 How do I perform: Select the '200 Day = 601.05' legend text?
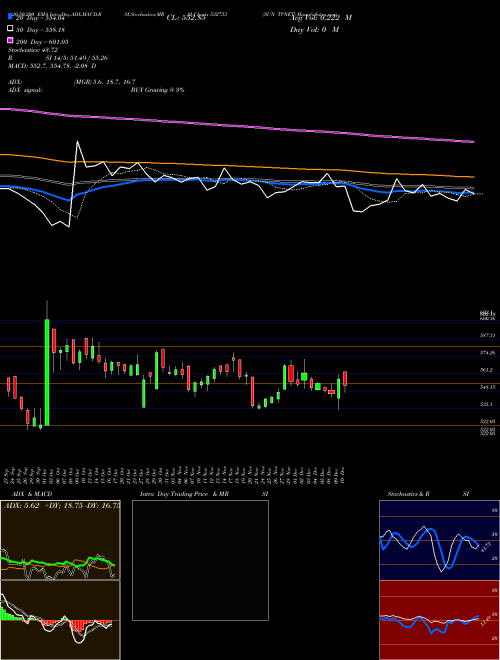(42, 42)
